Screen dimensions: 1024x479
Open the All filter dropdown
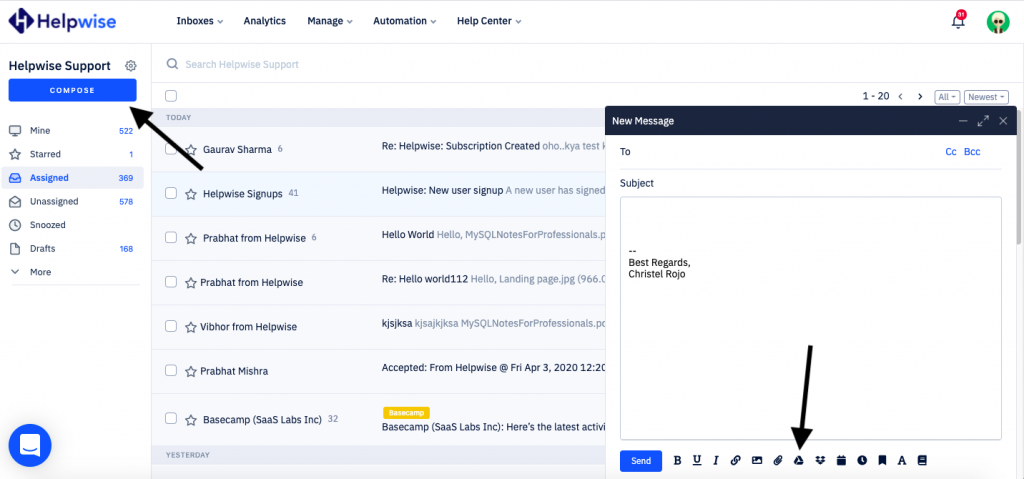click(x=948, y=97)
